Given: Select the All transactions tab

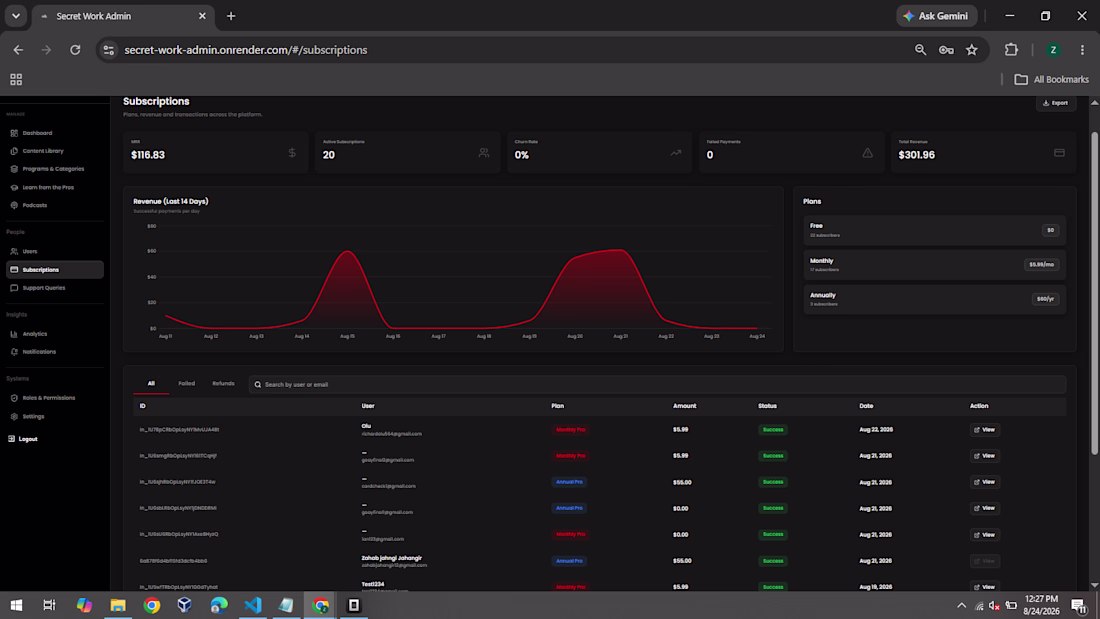Looking at the screenshot, I should (x=151, y=384).
